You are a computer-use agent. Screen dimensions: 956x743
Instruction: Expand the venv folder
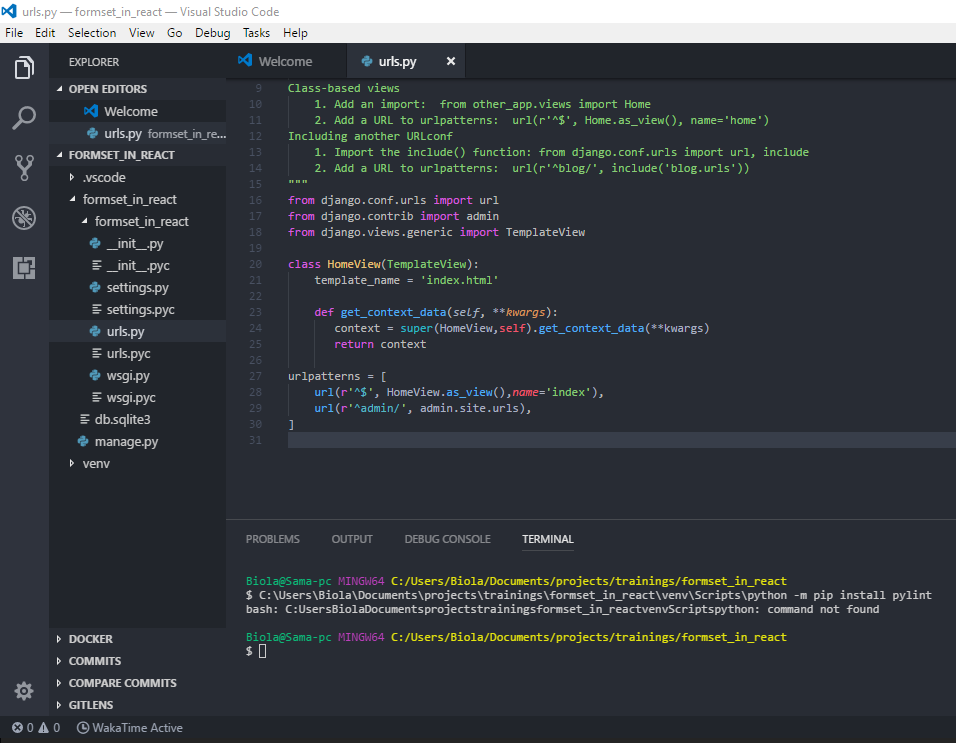(95, 463)
